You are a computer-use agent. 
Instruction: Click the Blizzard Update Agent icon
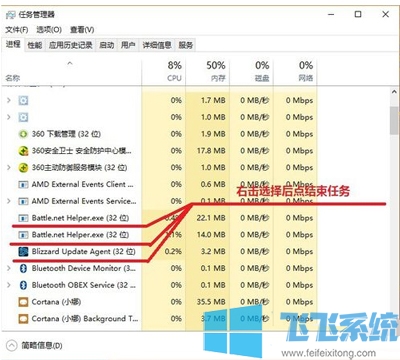(x=23, y=251)
